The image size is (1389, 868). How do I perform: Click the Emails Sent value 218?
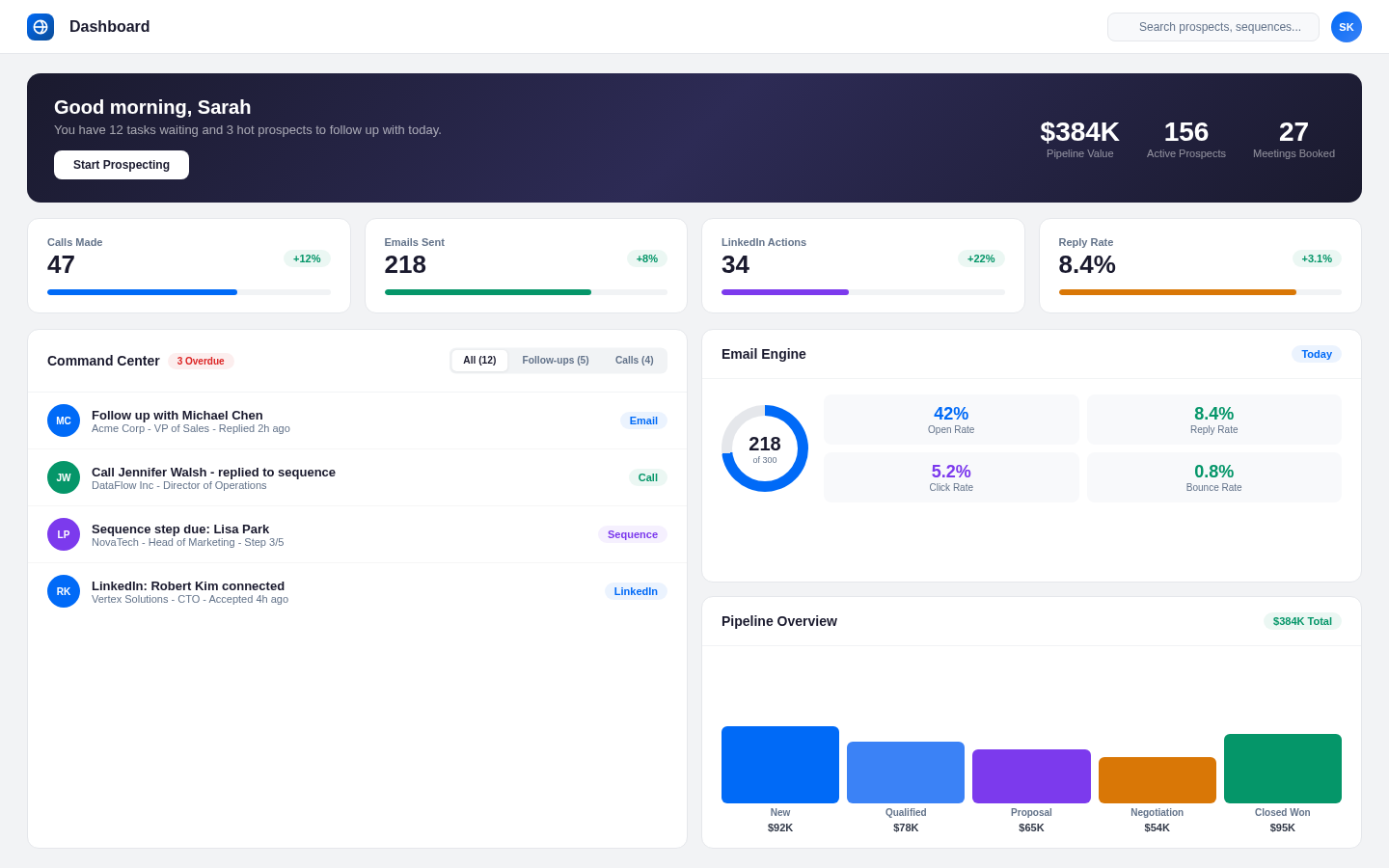(x=405, y=264)
